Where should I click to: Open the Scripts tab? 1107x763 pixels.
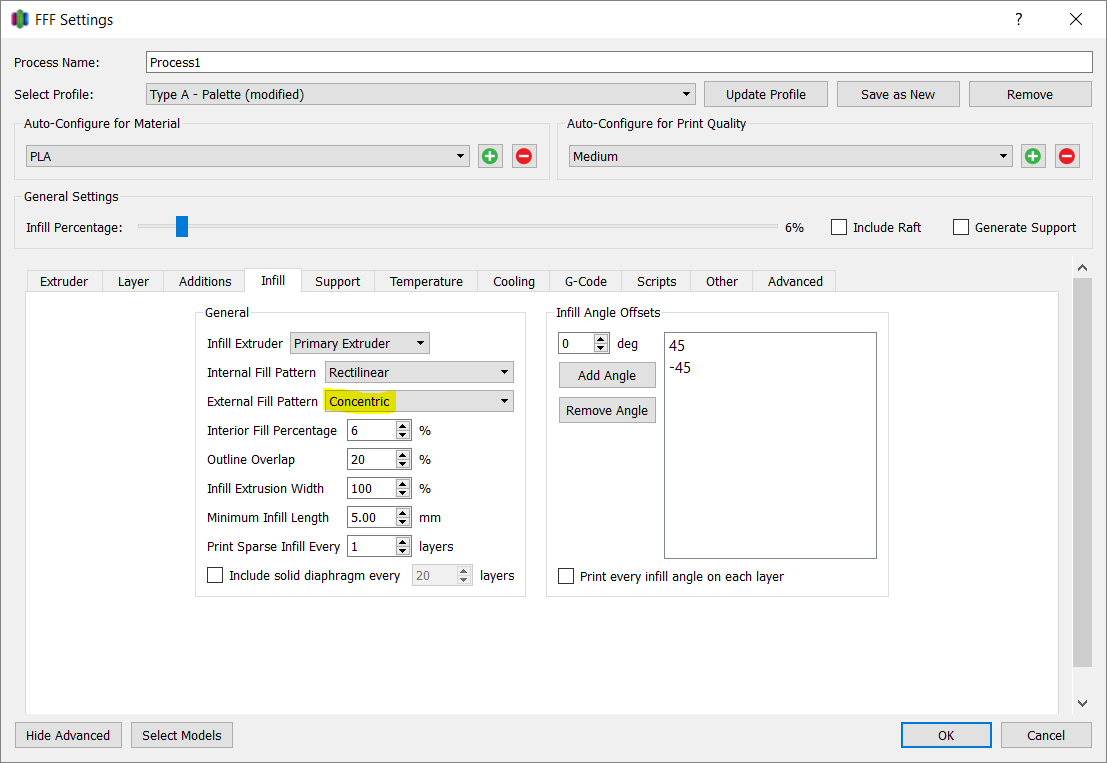click(x=657, y=281)
